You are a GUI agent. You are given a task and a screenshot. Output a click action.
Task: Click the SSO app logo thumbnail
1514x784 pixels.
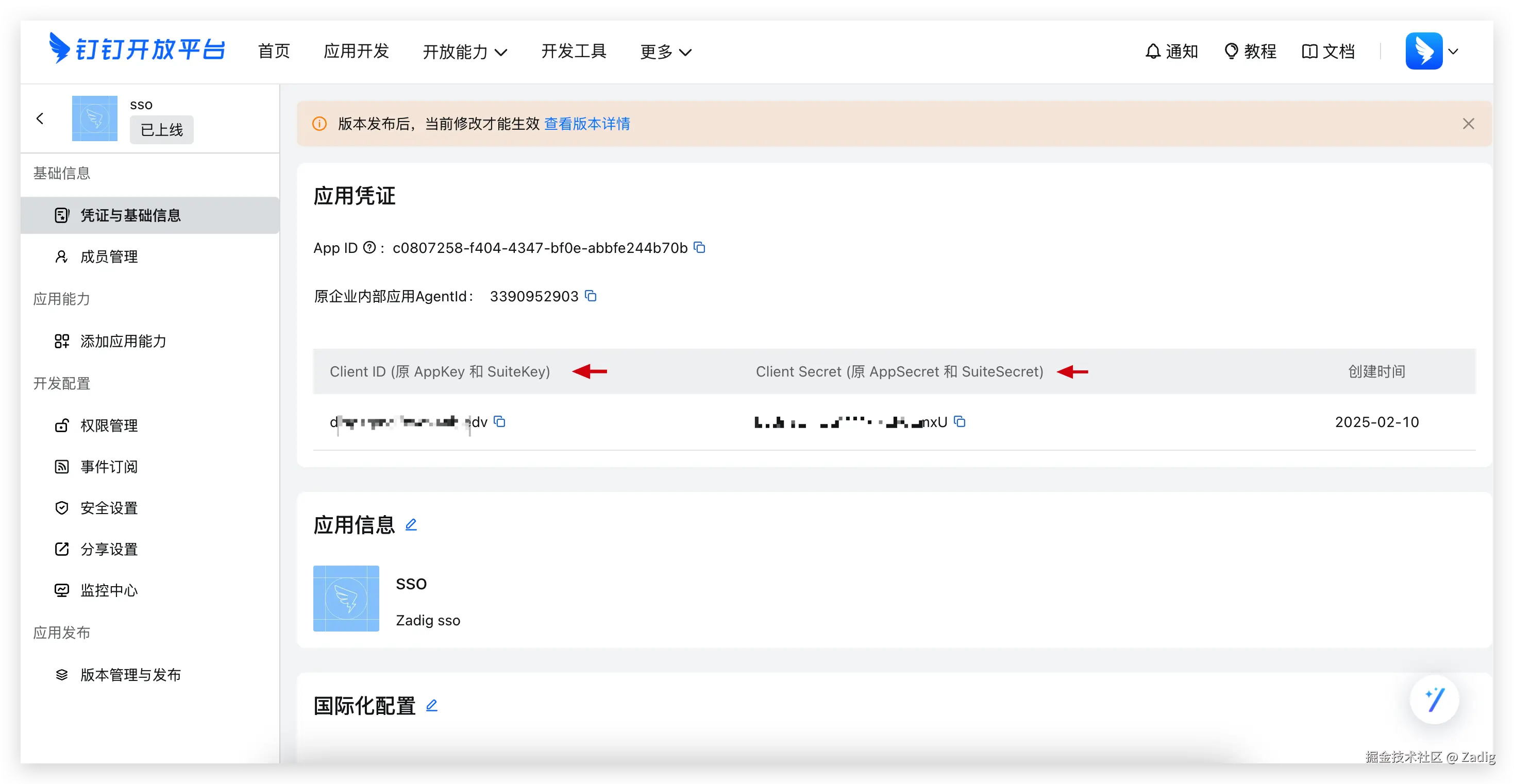[x=346, y=598]
